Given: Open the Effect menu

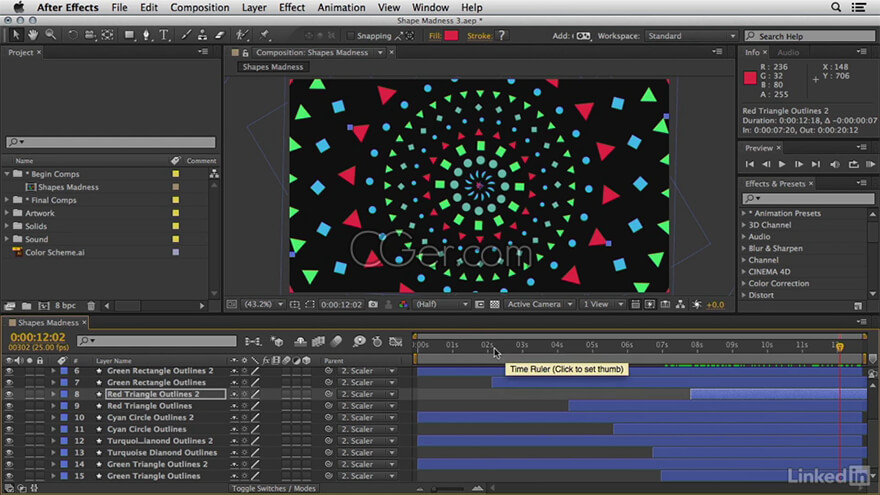Looking at the screenshot, I should click(x=292, y=7).
